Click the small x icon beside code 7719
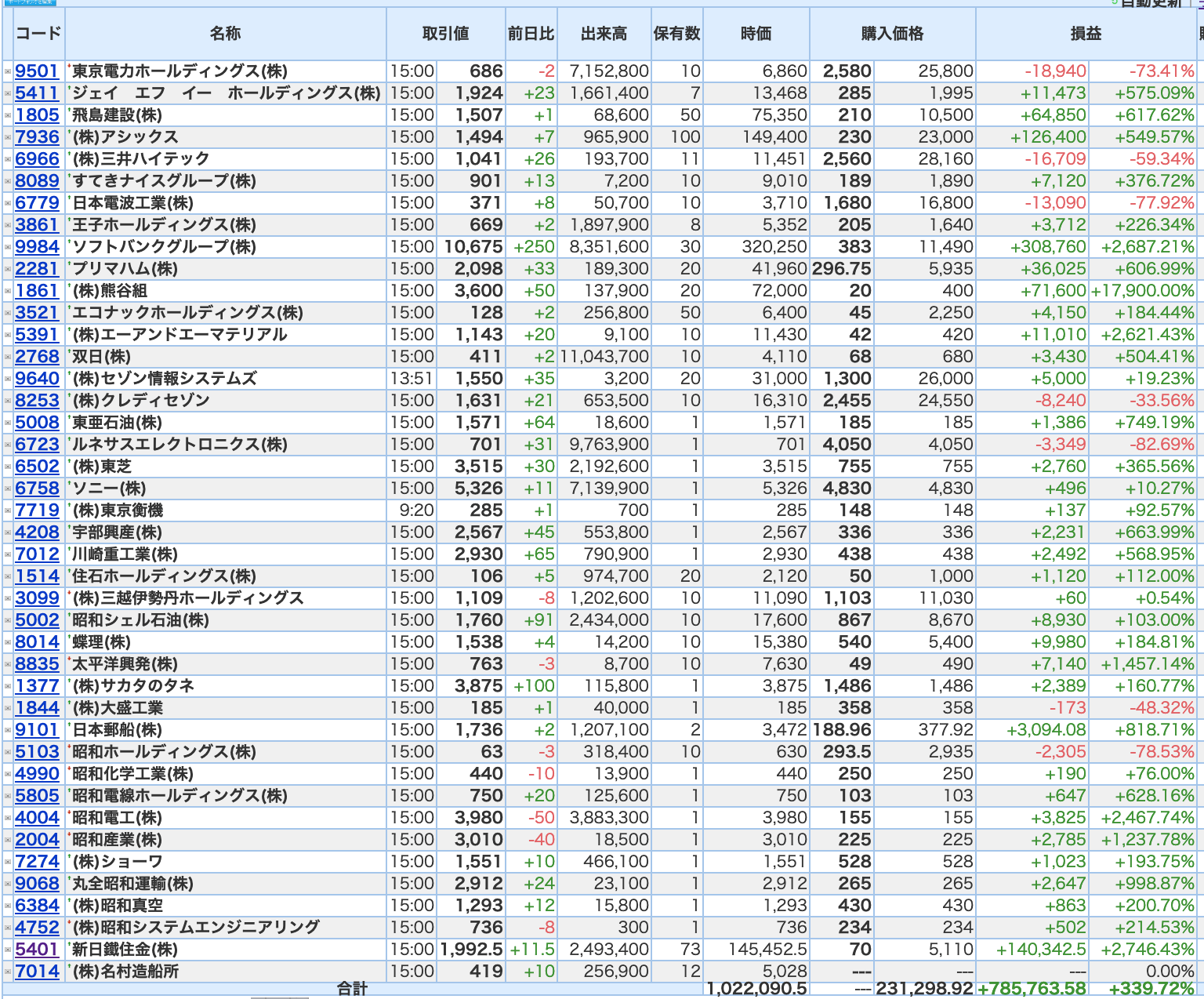 (x=8, y=510)
